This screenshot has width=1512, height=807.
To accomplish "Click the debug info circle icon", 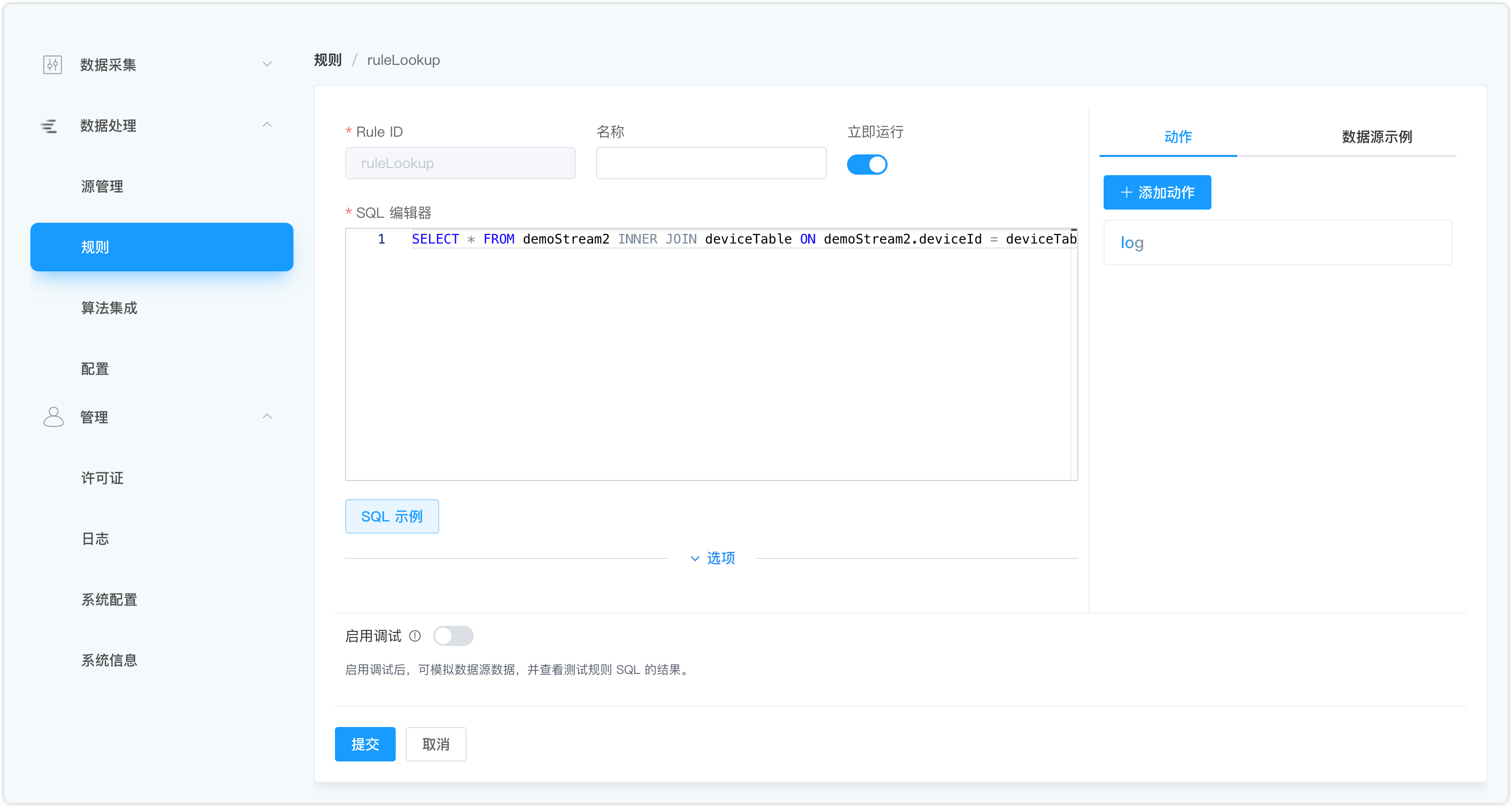I will coord(415,635).
